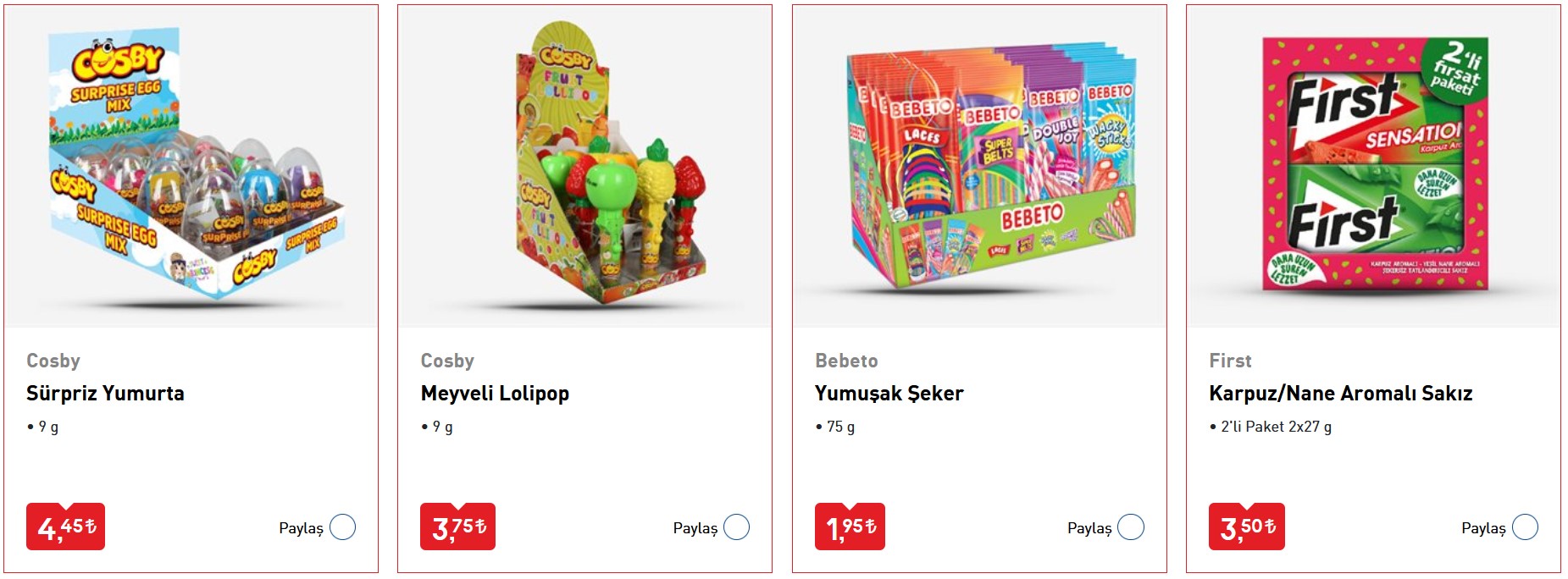
Task: Open the Cosby Surprise Egg Mix image
Action: coord(191,167)
